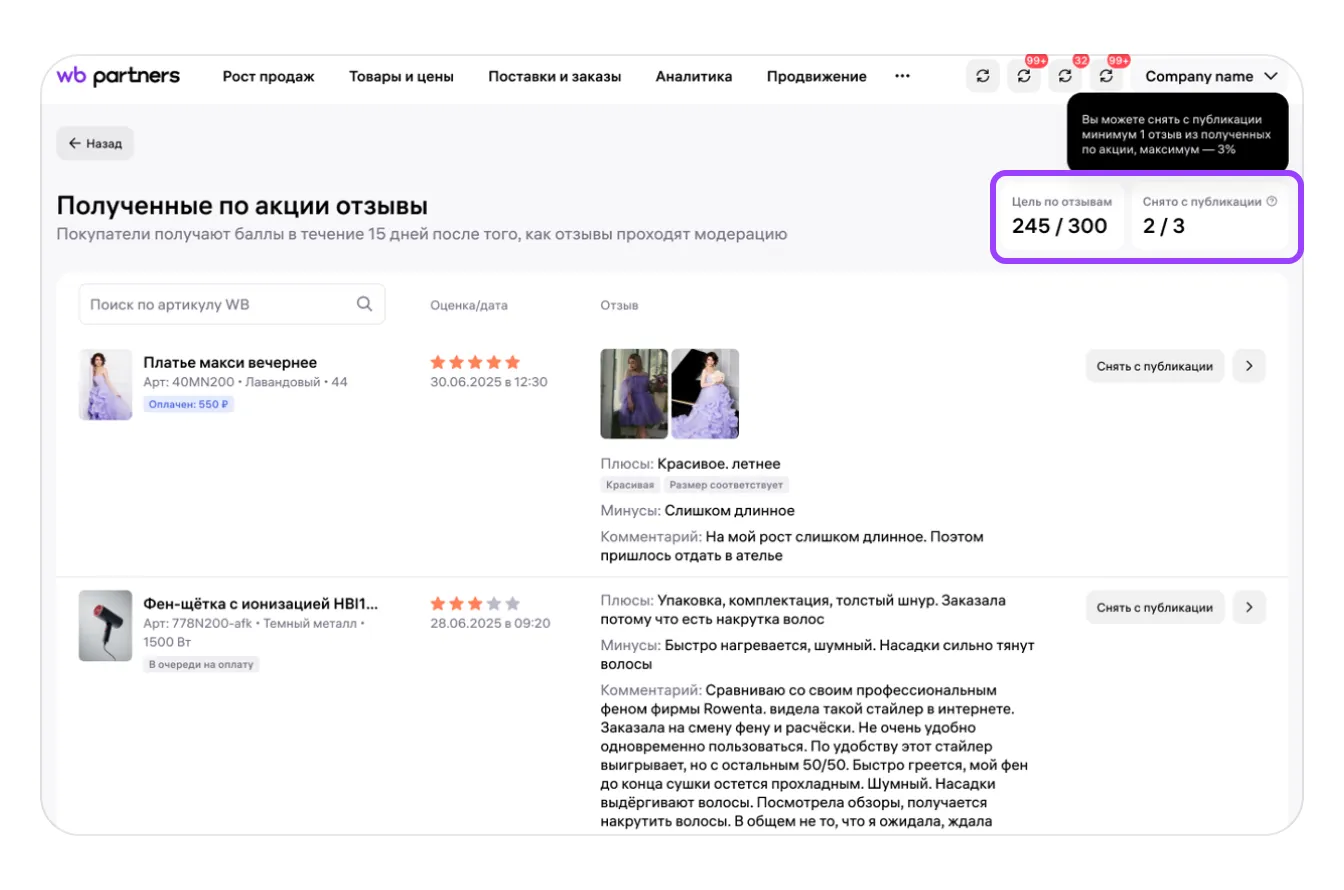Click the magnifier icon in the search field
This screenshot has height=890, width=1344.
pyautogui.click(x=364, y=304)
